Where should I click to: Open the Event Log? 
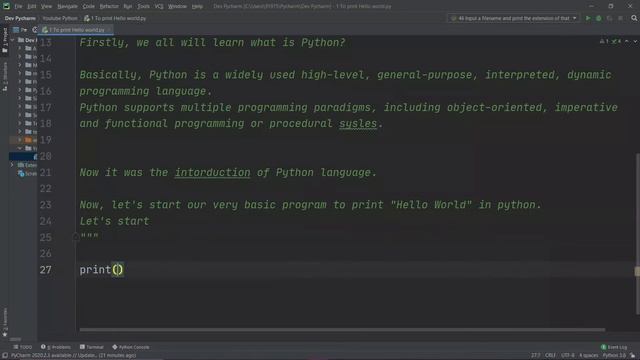614,347
